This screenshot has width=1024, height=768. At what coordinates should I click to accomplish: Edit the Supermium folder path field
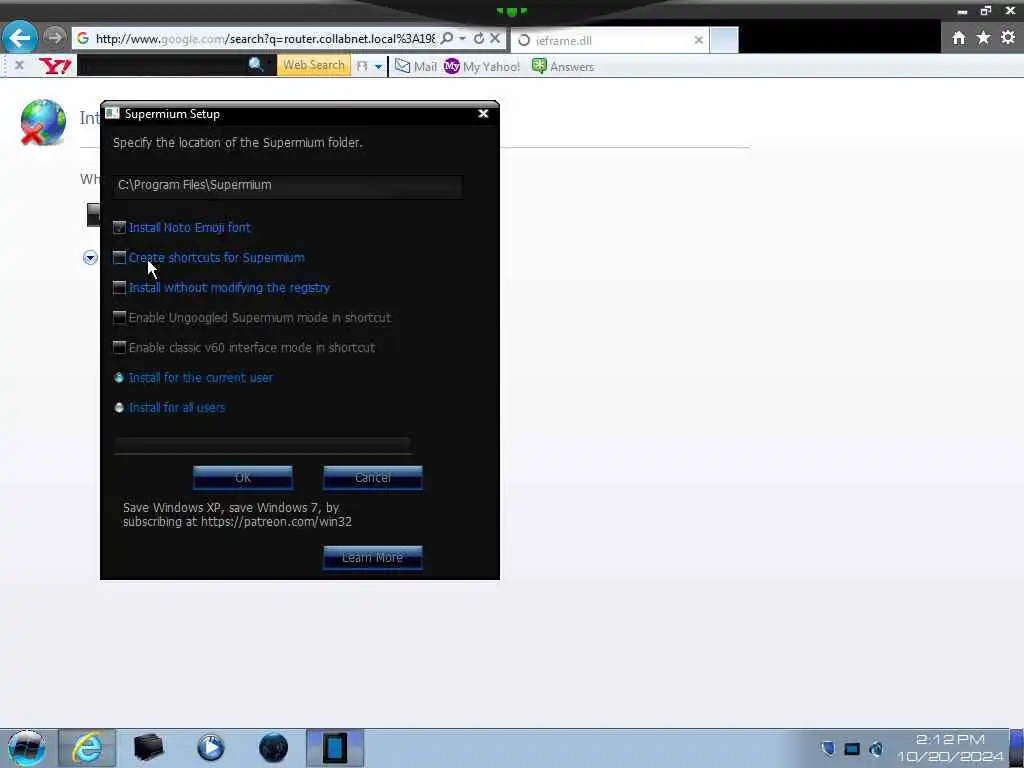[287, 185]
